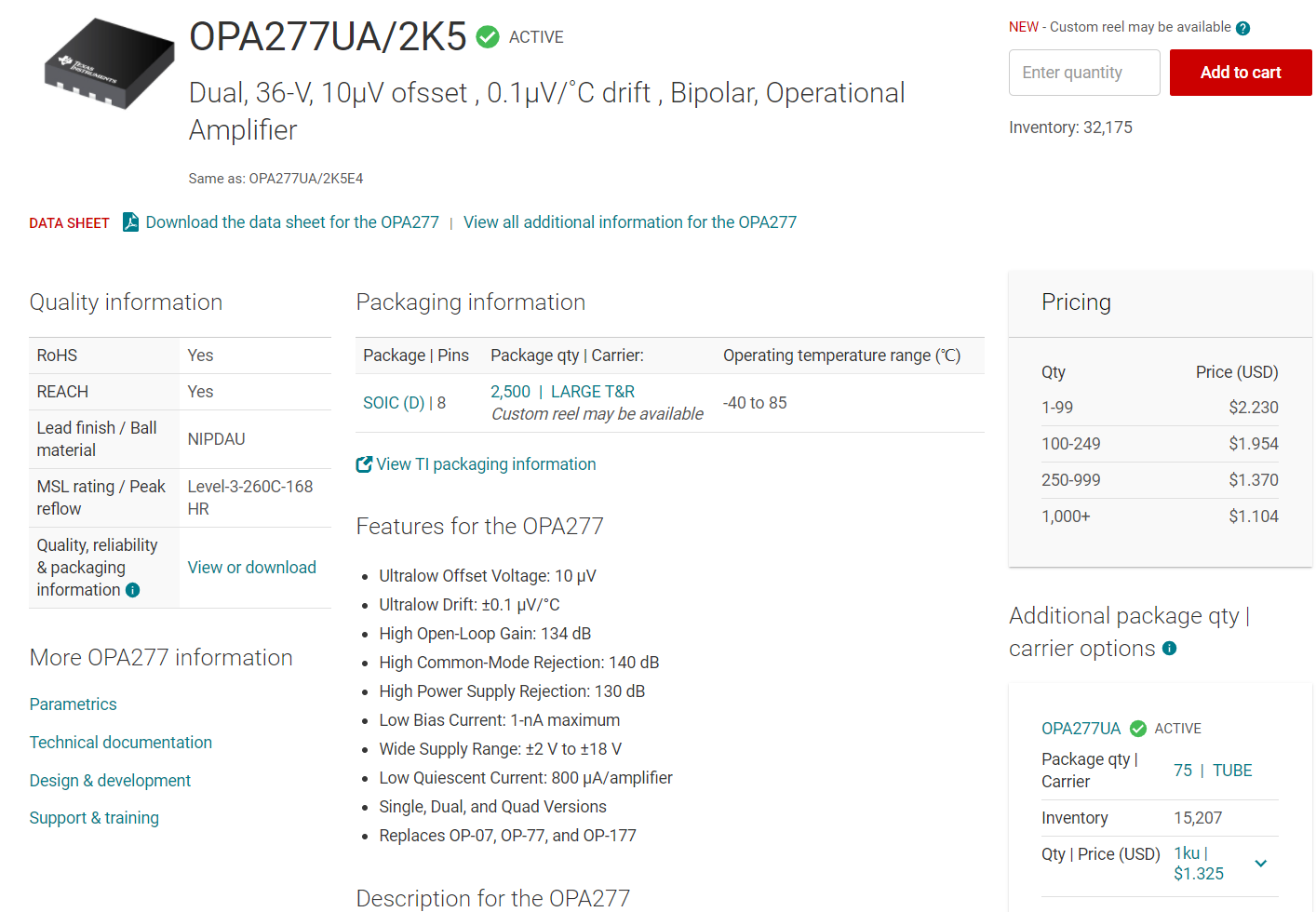The width and height of the screenshot is (1316, 912).
Task: Click the OPA277 chip product image
Action: click(110, 63)
